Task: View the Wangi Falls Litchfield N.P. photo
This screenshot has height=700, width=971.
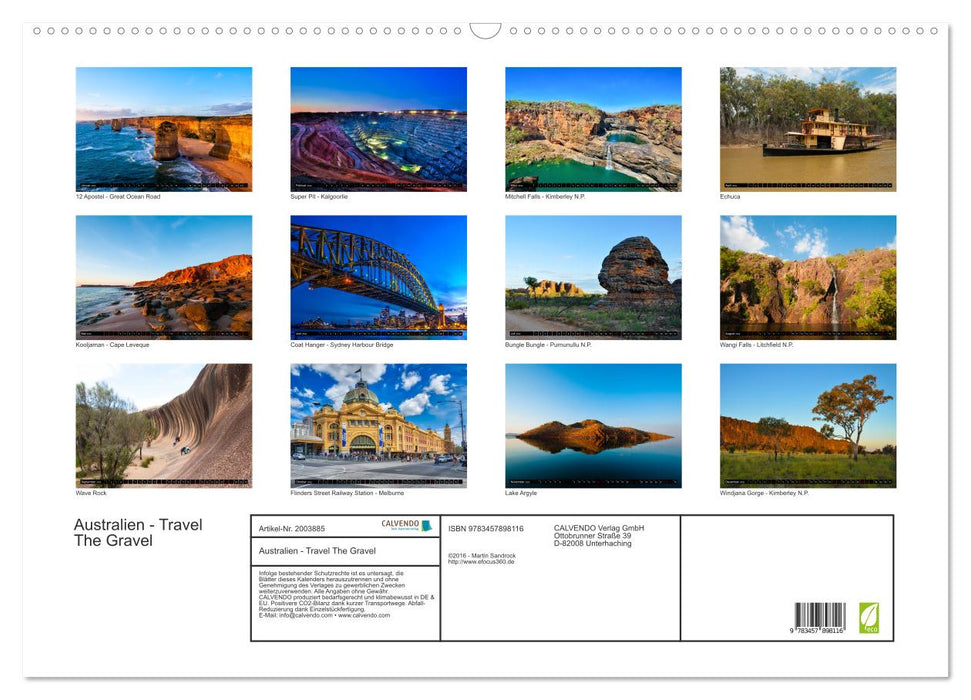Action: pos(808,276)
